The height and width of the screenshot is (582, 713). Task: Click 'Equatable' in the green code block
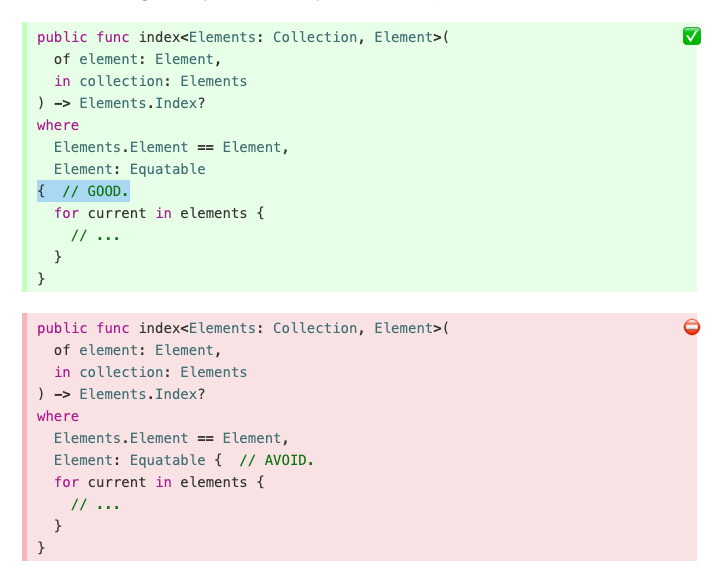pos(167,169)
